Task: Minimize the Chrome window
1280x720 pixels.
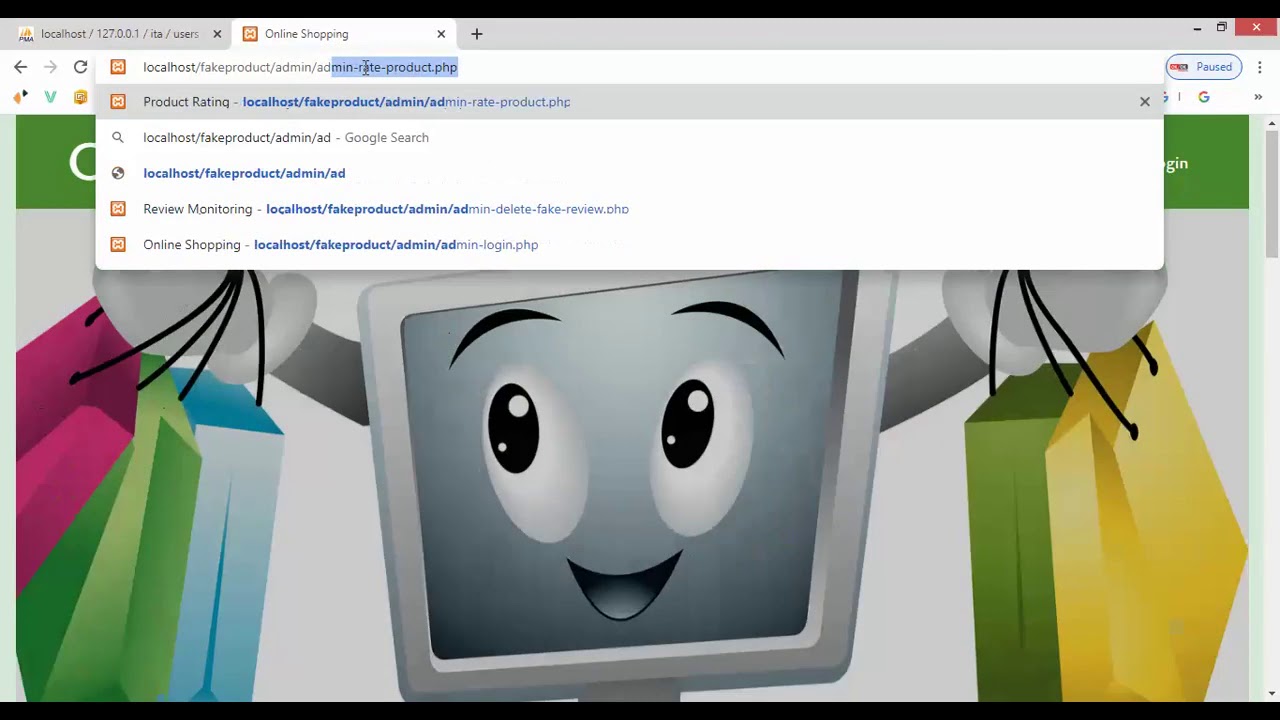Action: pyautogui.click(x=1197, y=28)
